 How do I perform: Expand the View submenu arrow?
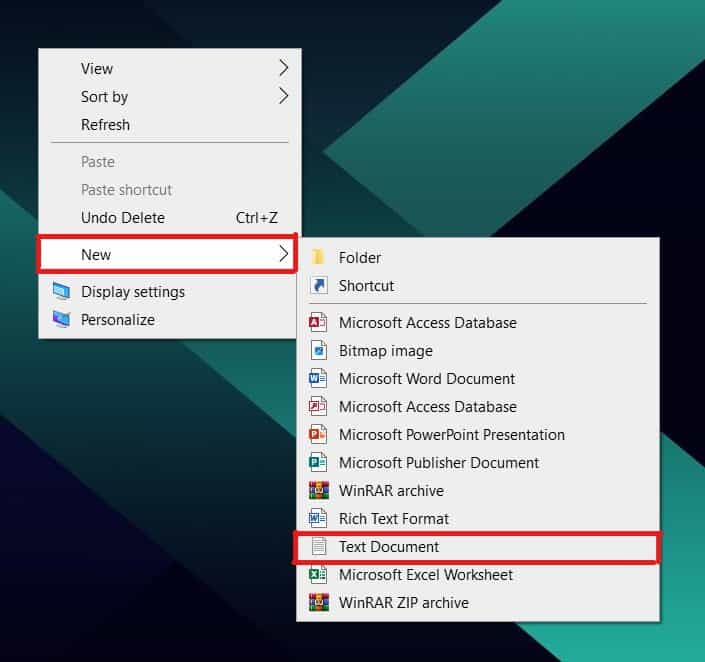click(x=283, y=68)
